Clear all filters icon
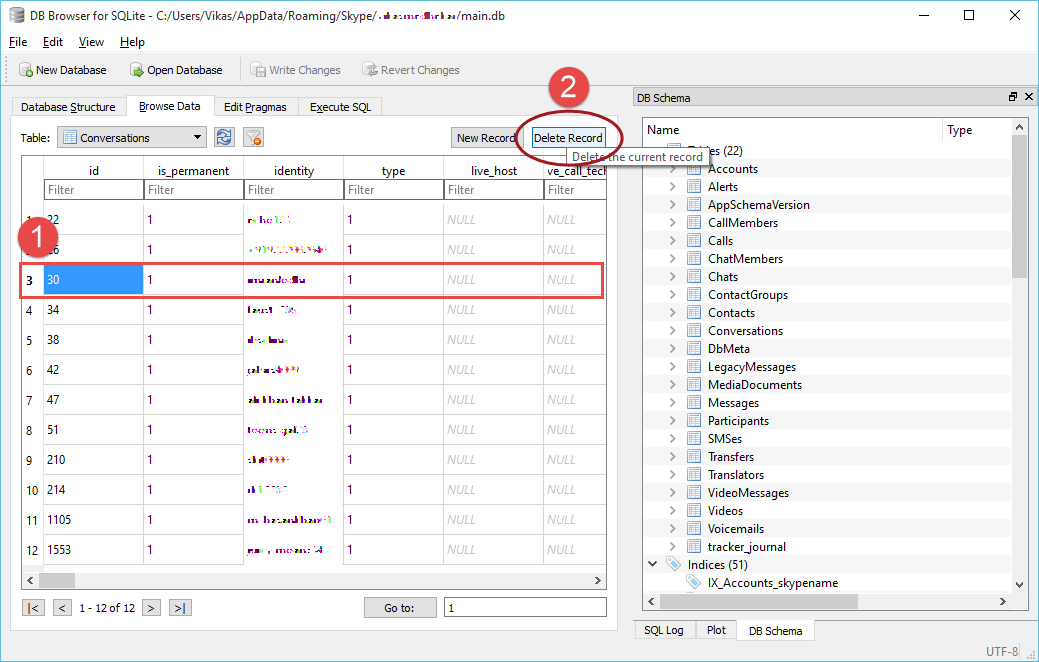 [x=254, y=138]
